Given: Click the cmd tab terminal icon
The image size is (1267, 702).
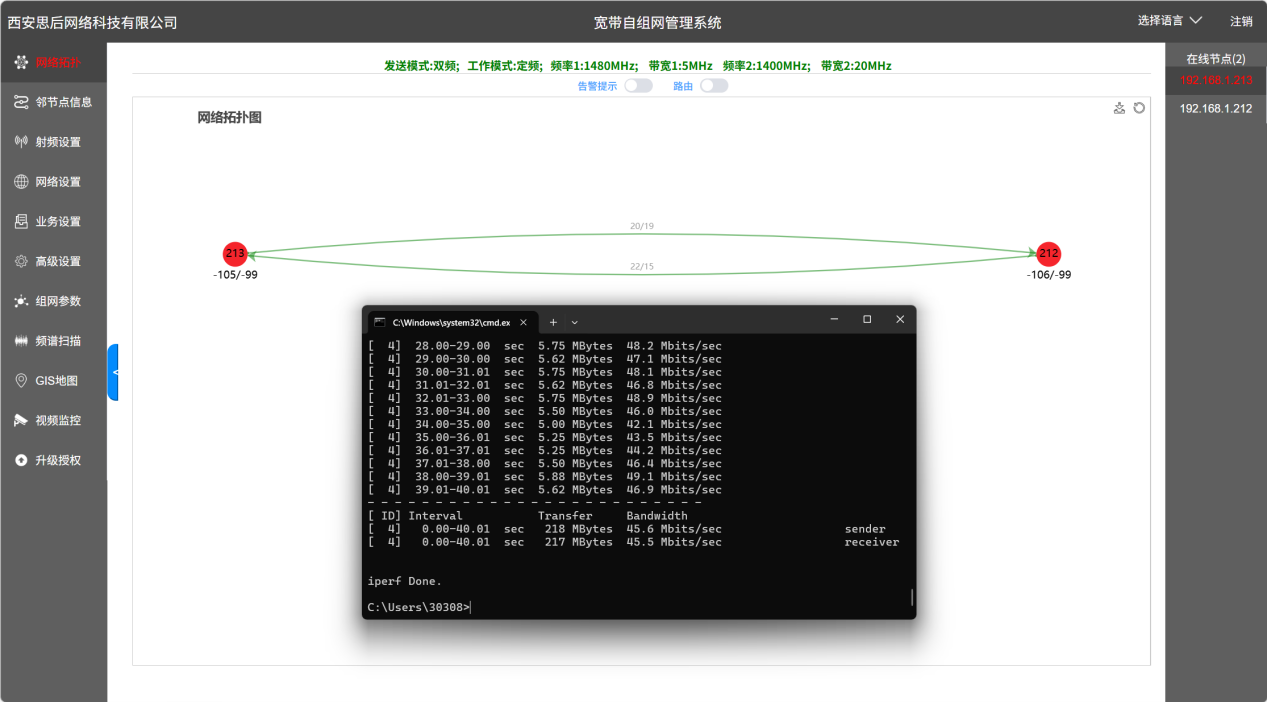Looking at the screenshot, I should pyautogui.click(x=380, y=322).
